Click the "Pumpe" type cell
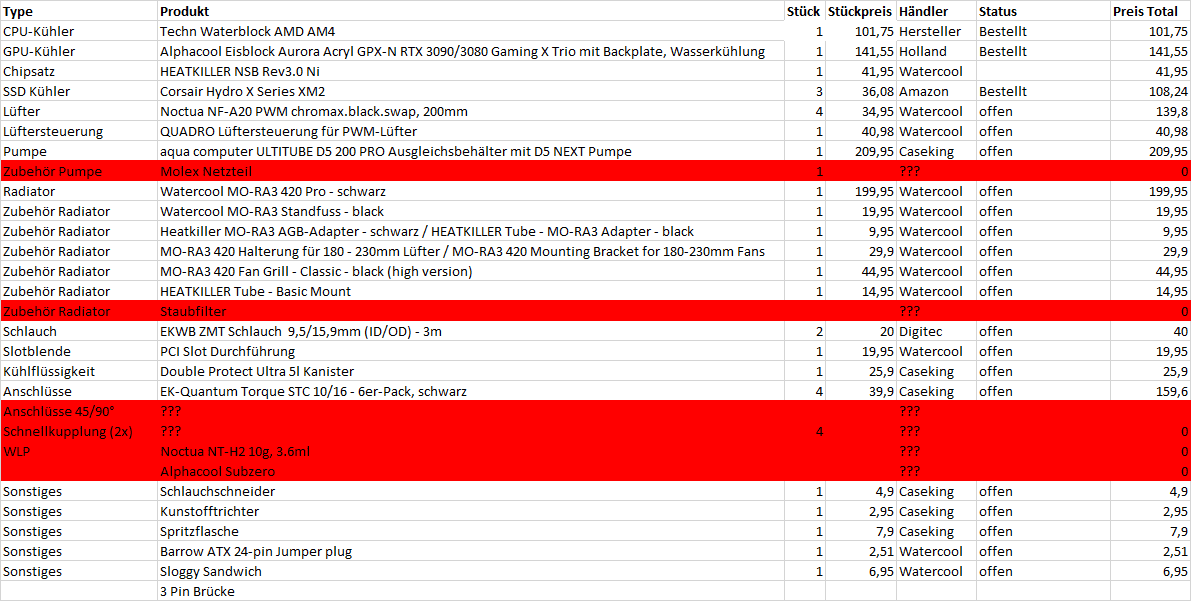This screenshot has height=601, width=1191. click(79, 151)
